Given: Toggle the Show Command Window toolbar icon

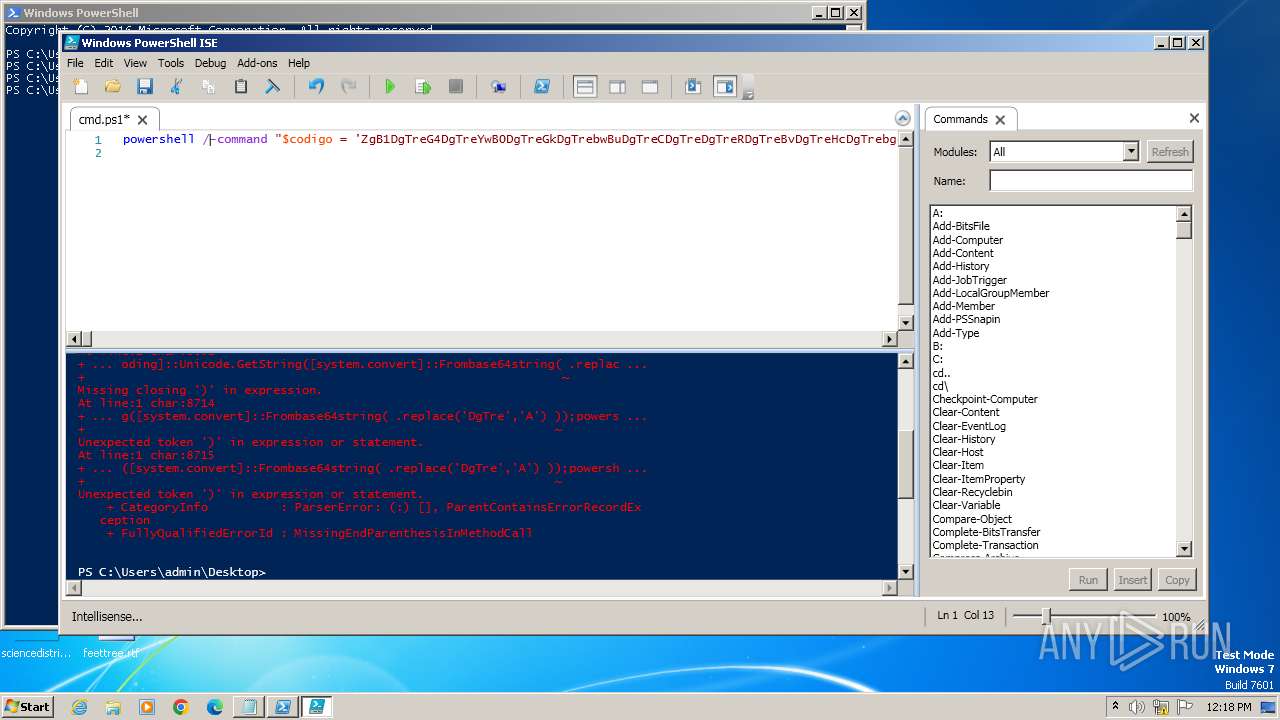Looking at the screenshot, I should coord(692,87).
